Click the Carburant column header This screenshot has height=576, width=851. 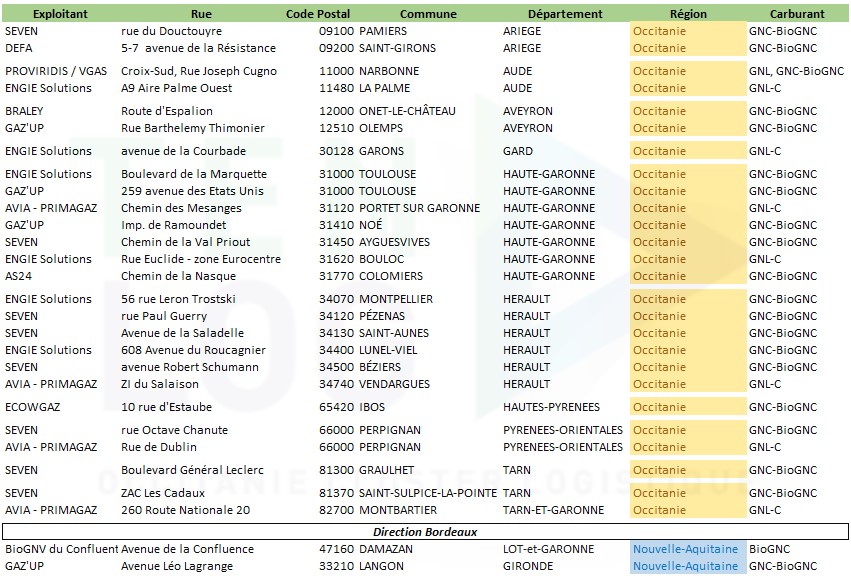797,14
